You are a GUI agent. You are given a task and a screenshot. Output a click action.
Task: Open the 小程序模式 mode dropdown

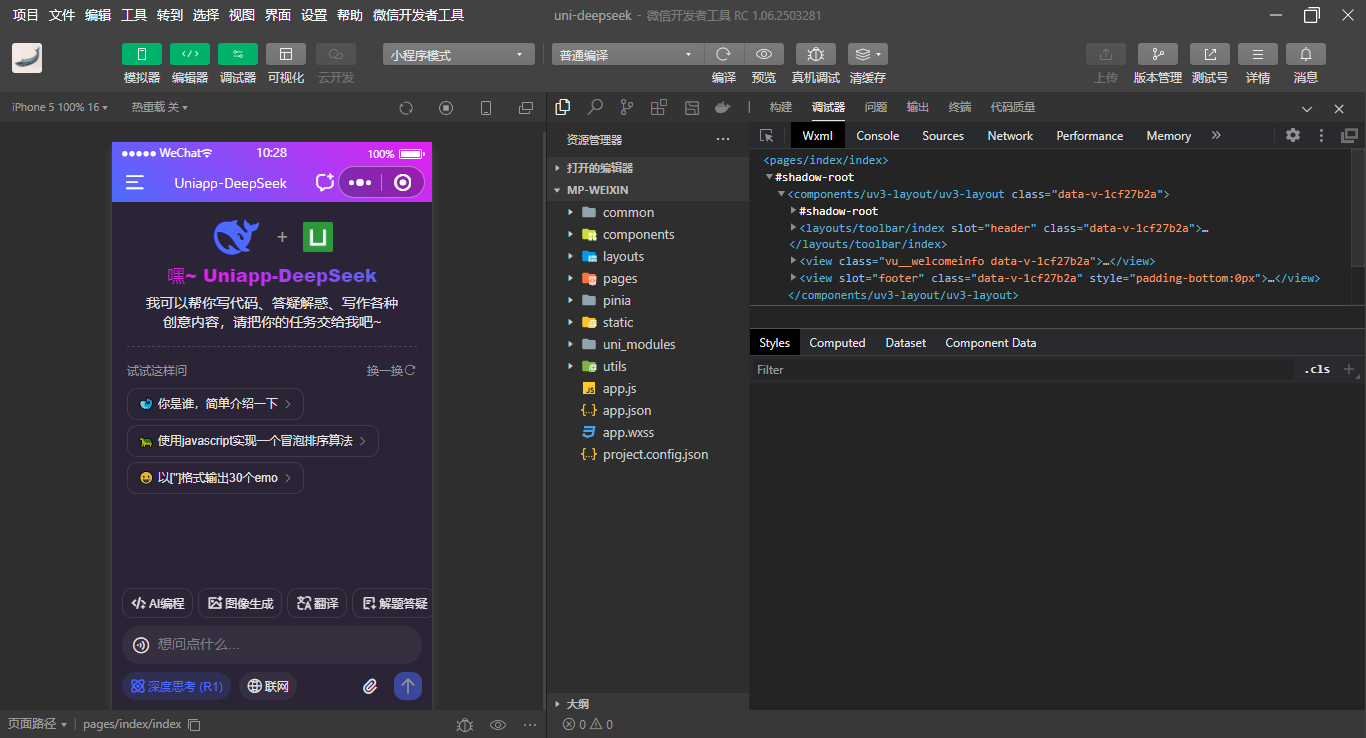[459, 55]
